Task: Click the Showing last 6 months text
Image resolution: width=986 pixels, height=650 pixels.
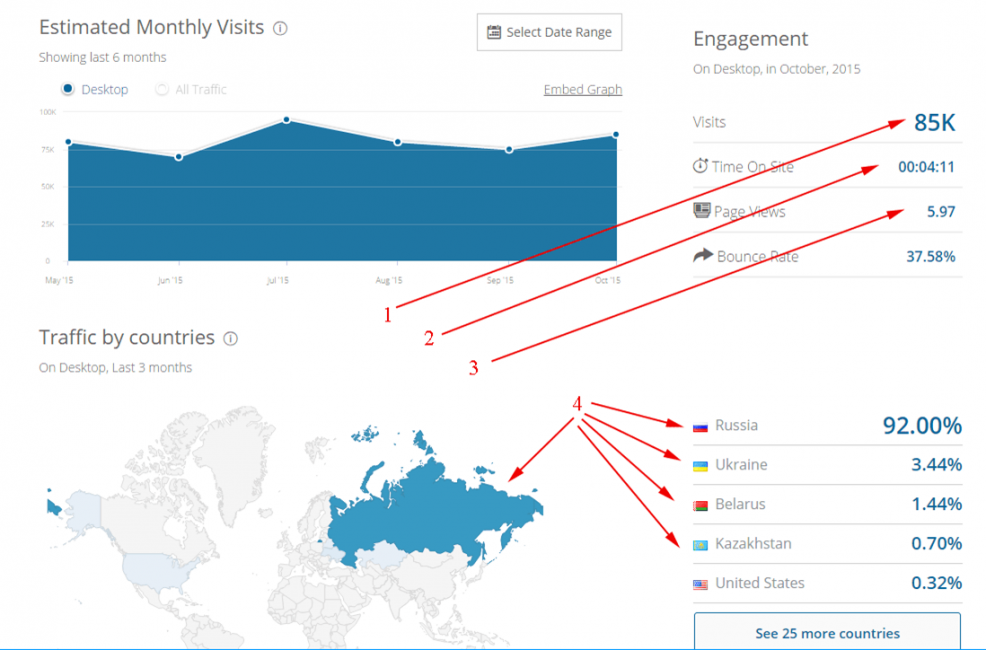Action: [102, 57]
